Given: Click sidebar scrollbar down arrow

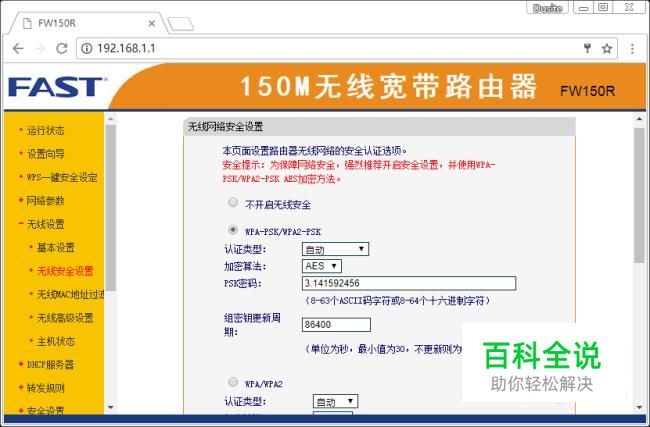Looking at the screenshot, I should click(x=110, y=408).
